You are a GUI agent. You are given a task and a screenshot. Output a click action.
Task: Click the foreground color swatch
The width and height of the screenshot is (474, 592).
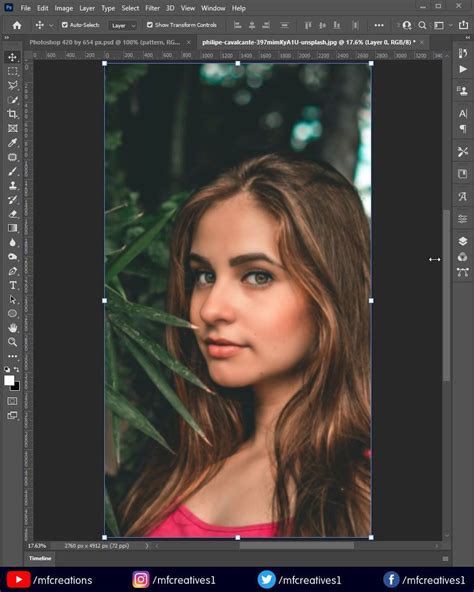tap(9, 380)
